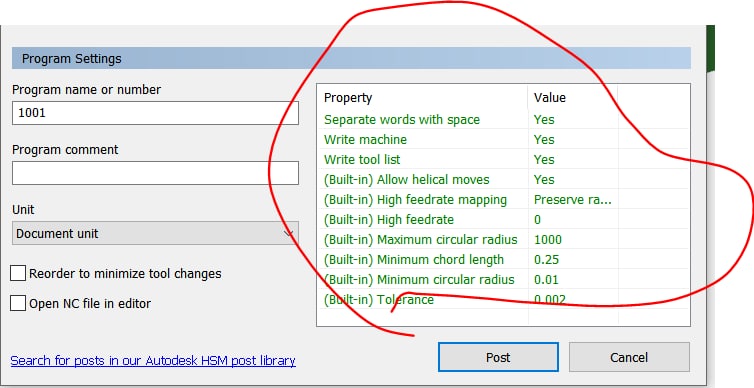This screenshot has width=754, height=388.
Task: Click the Cancel button
Action: [629, 357]
